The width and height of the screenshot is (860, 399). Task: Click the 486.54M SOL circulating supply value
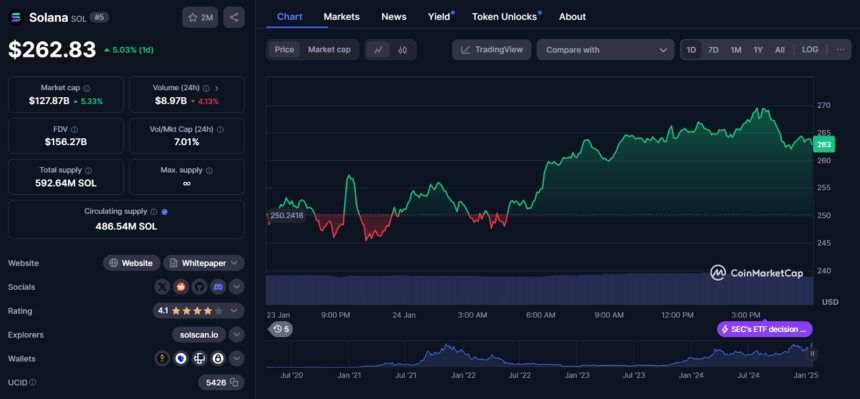pos(126,226)
